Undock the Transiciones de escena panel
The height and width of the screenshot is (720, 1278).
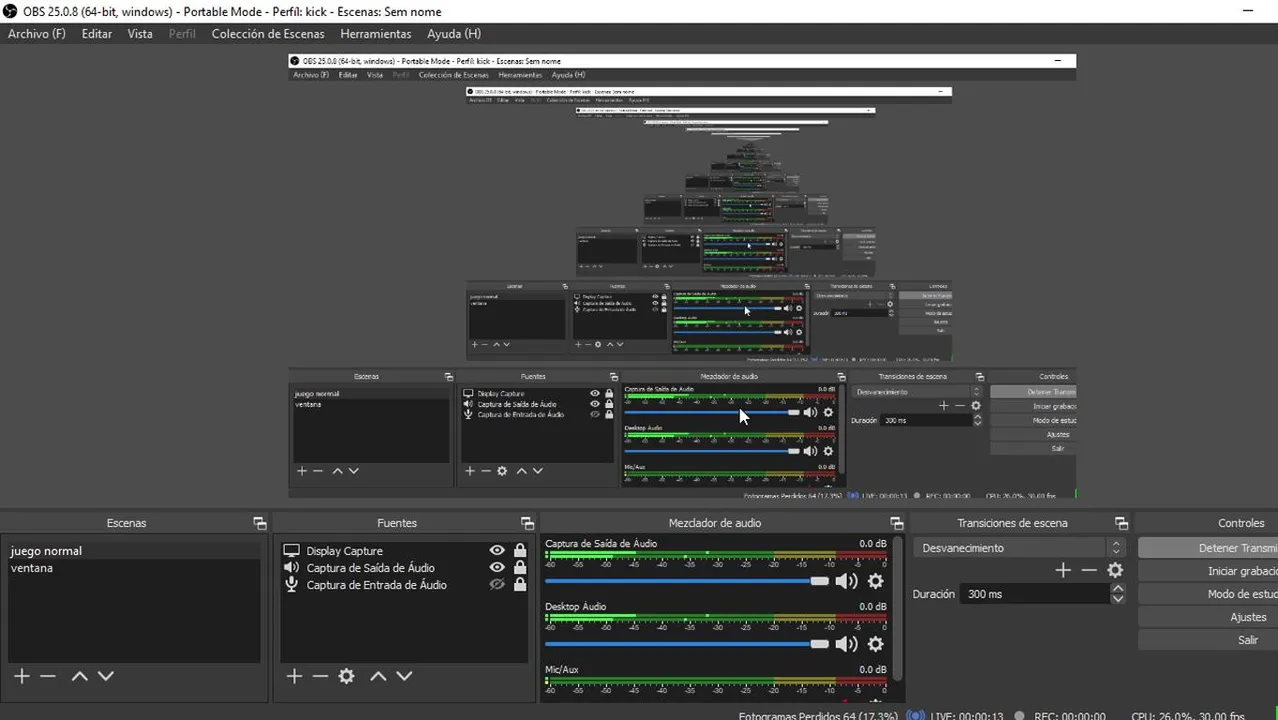click(1121, 523)
